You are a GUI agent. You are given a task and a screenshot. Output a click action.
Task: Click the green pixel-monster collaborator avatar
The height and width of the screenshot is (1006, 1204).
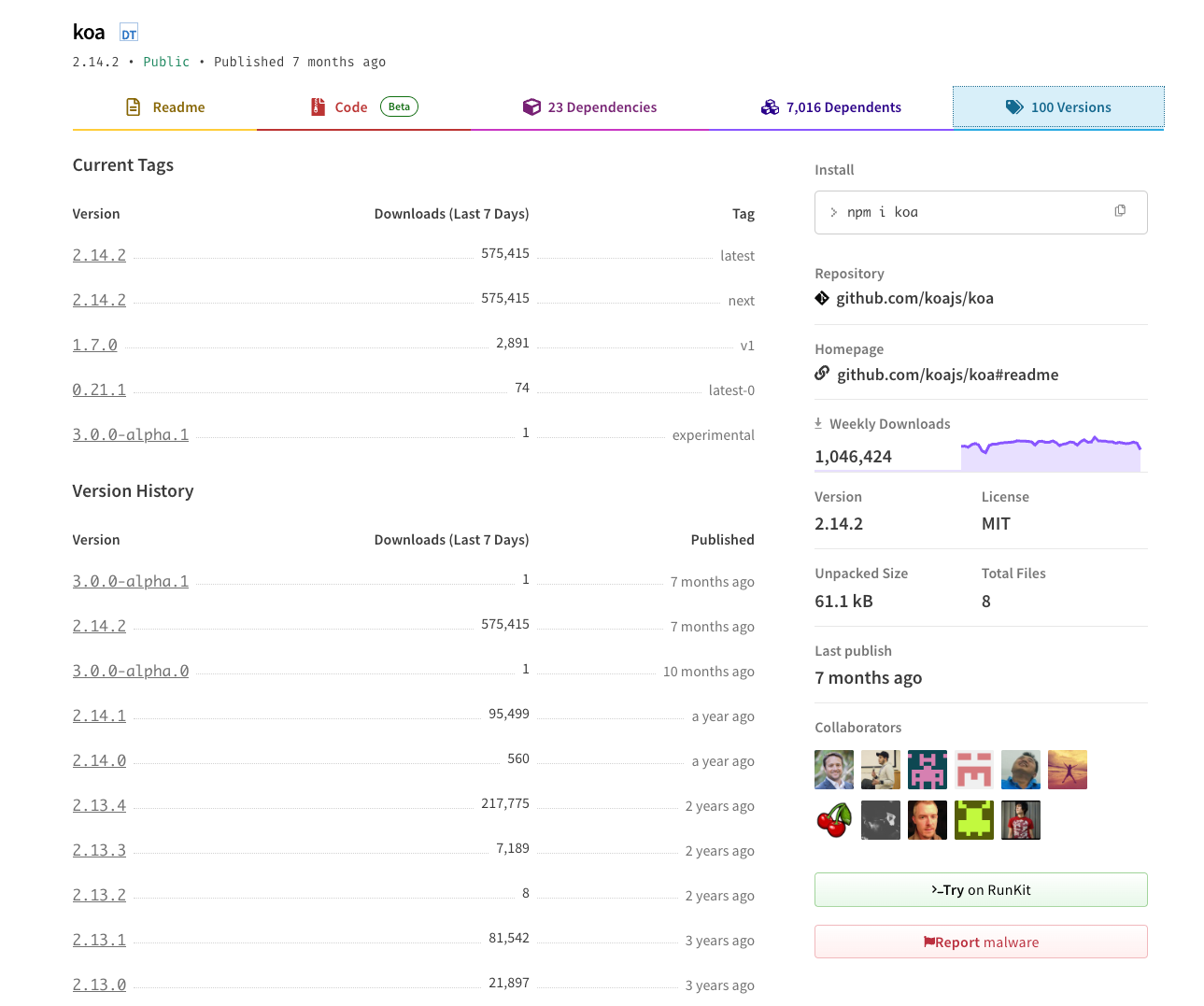click(973, 820)
